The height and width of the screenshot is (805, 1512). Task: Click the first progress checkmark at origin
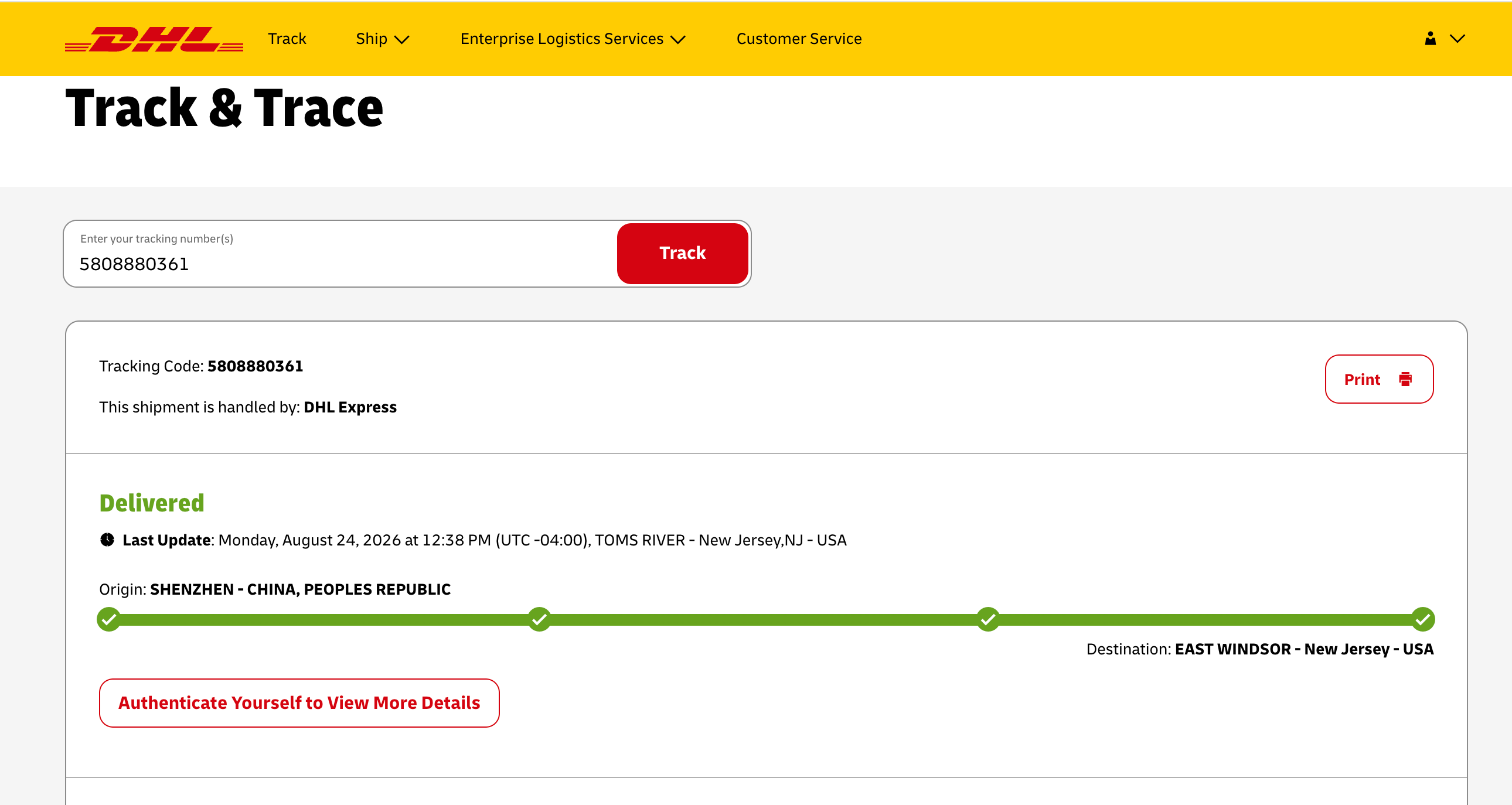(108, 619)
